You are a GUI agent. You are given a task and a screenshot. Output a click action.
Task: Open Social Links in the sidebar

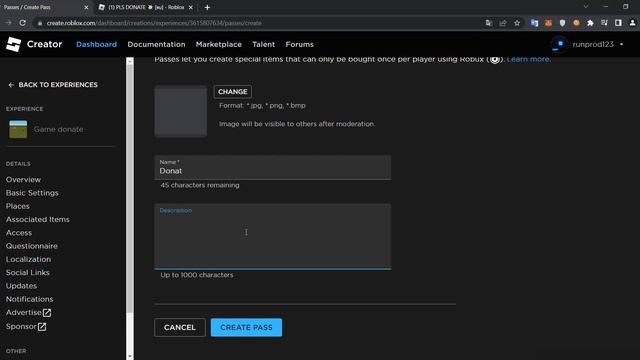28,273
